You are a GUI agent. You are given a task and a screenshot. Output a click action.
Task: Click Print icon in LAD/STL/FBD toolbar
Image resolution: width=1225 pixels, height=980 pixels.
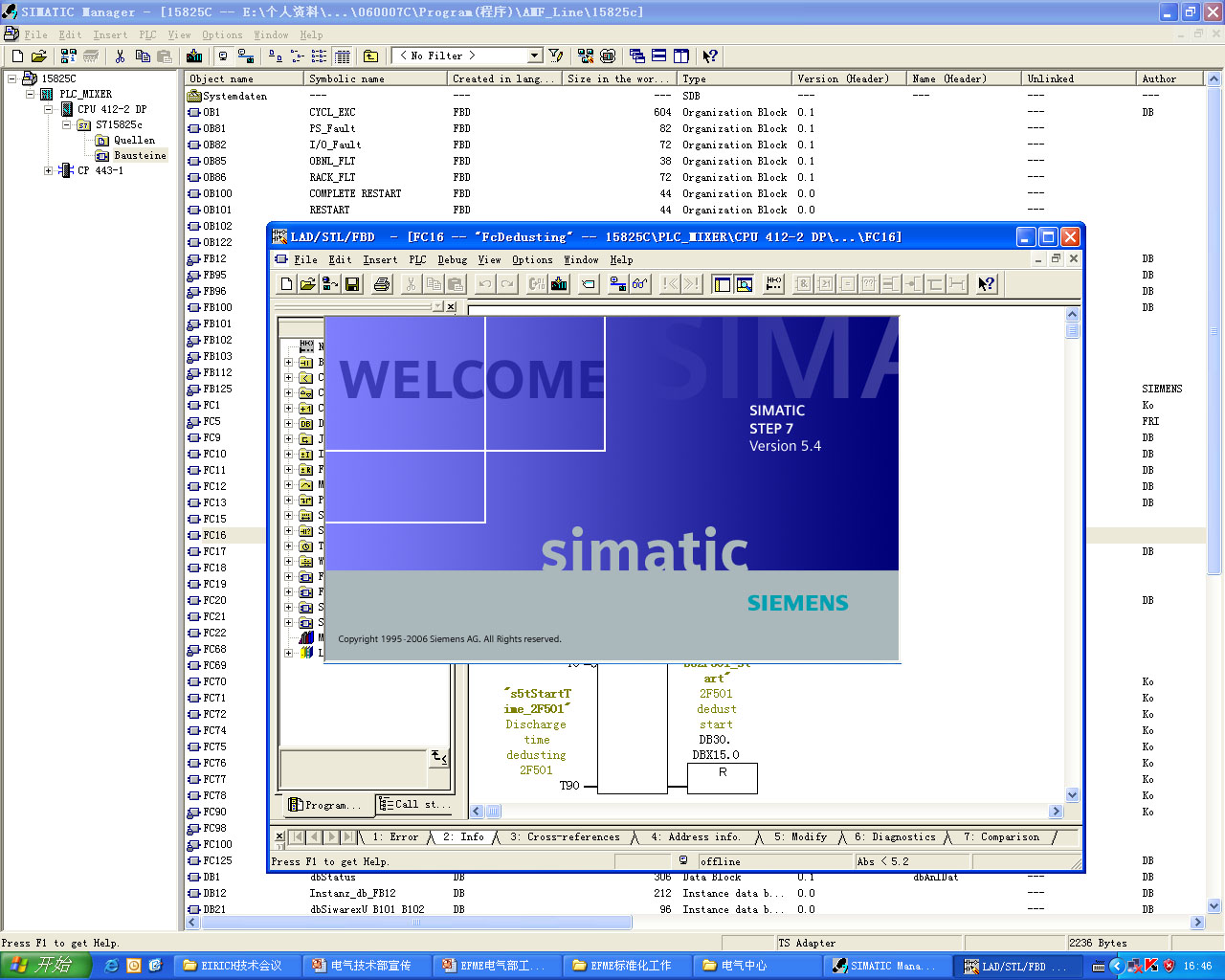(x=382, y=284)
